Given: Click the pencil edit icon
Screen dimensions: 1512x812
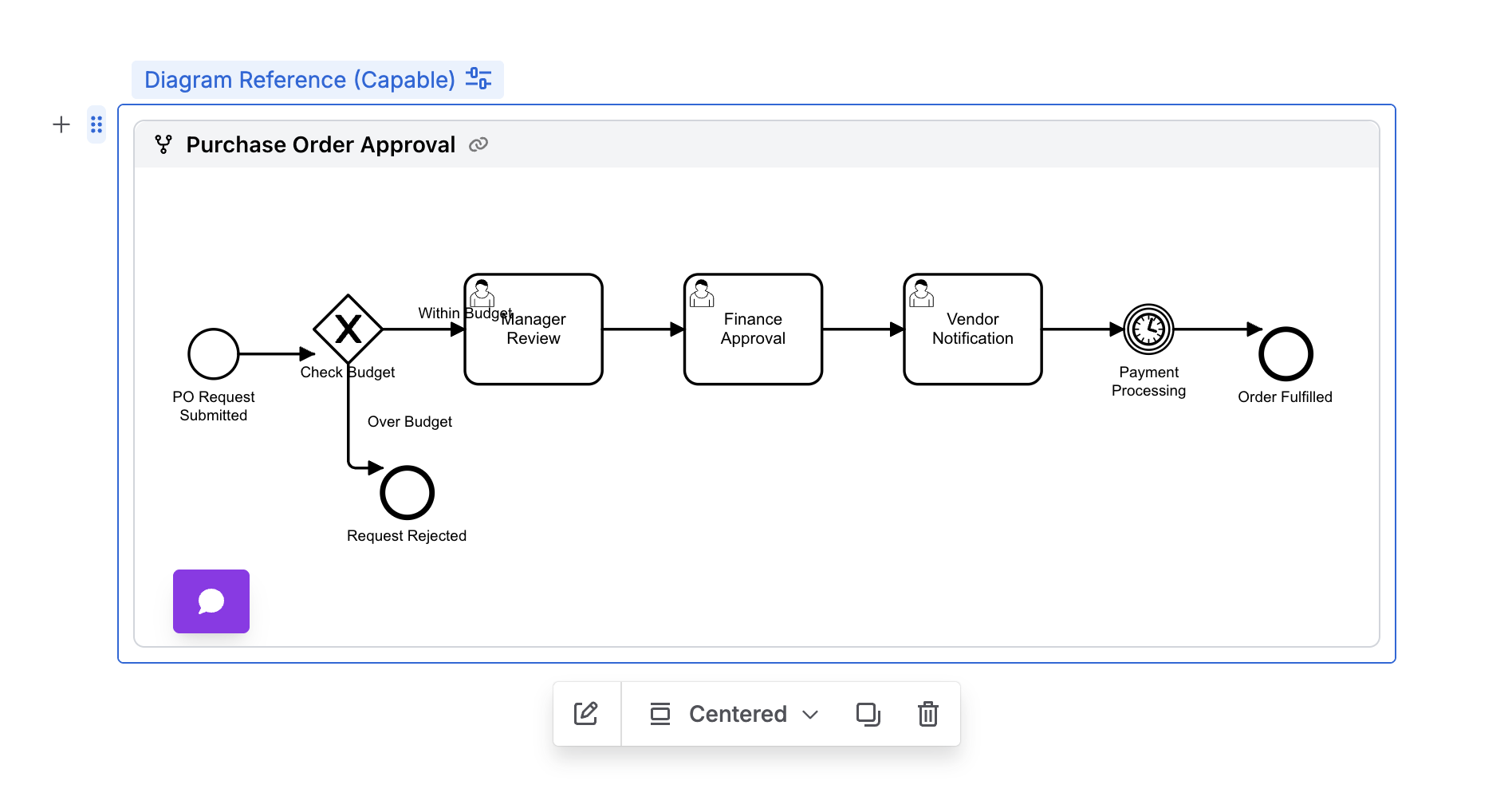Looking at the screenshot, I should tap(586, 713).
